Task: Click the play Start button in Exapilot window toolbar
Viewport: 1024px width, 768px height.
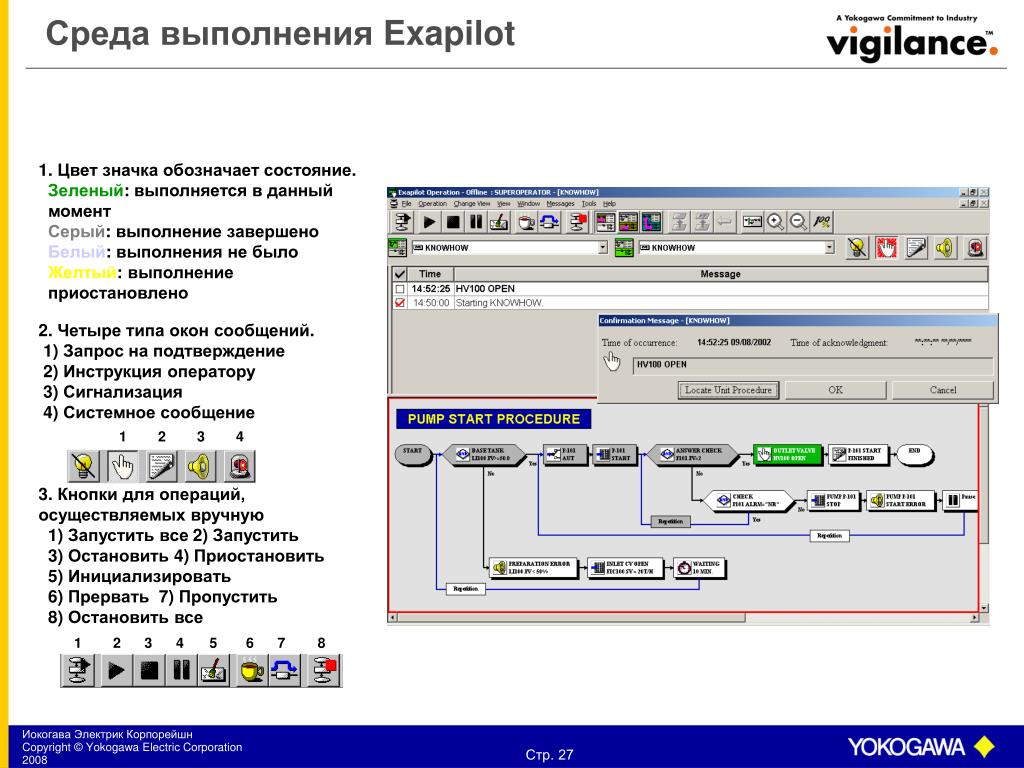Action: pos(429,223)
